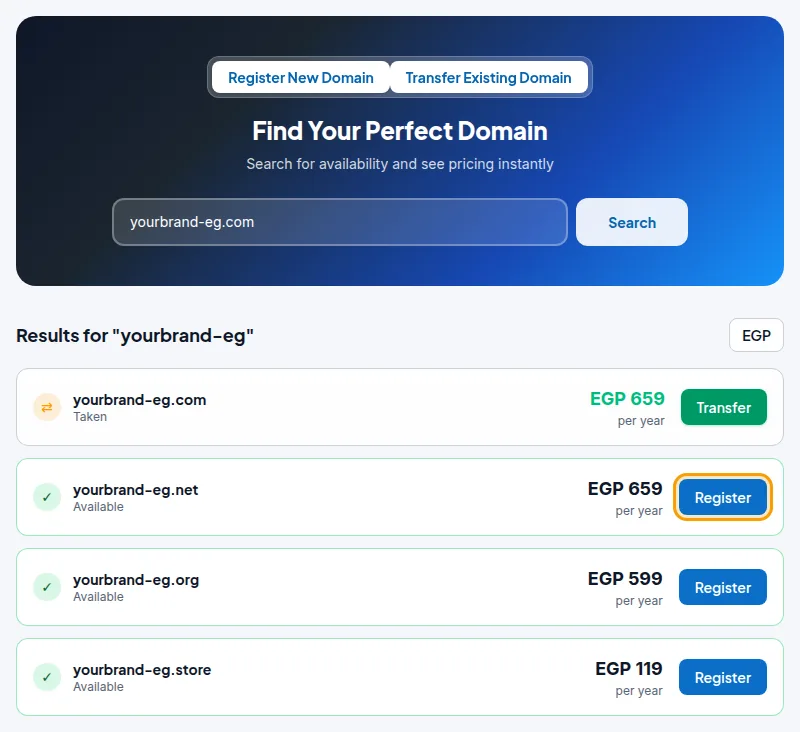Click the EGP 119 price for .store
This screenshot has width=800, height=732.
pyautogui.click(x=629, y=668)
